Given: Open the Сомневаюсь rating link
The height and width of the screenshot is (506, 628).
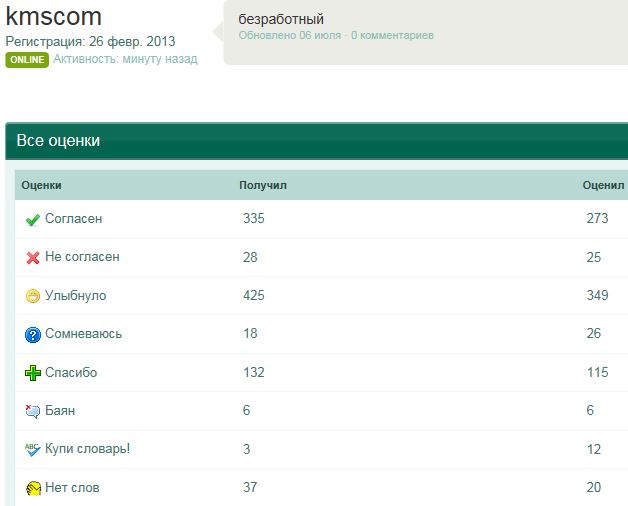Looking at the screenshot, I should pyautogui.click(x=83, y=334).
